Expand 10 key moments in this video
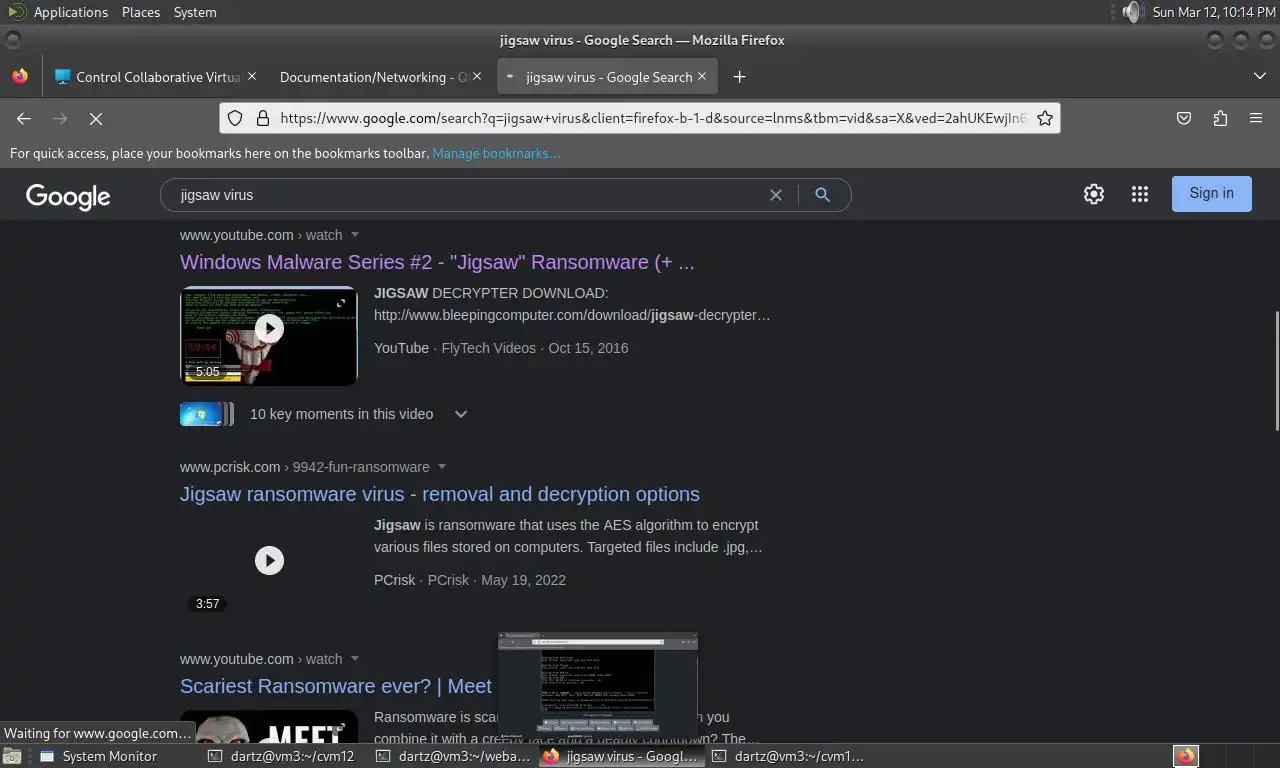Viewport: 1280px width, 768px height. [461, 414]
